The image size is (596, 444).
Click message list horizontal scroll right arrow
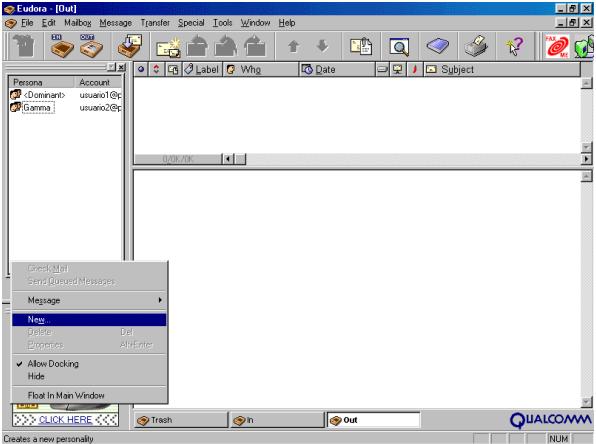(x=586, y=159)
